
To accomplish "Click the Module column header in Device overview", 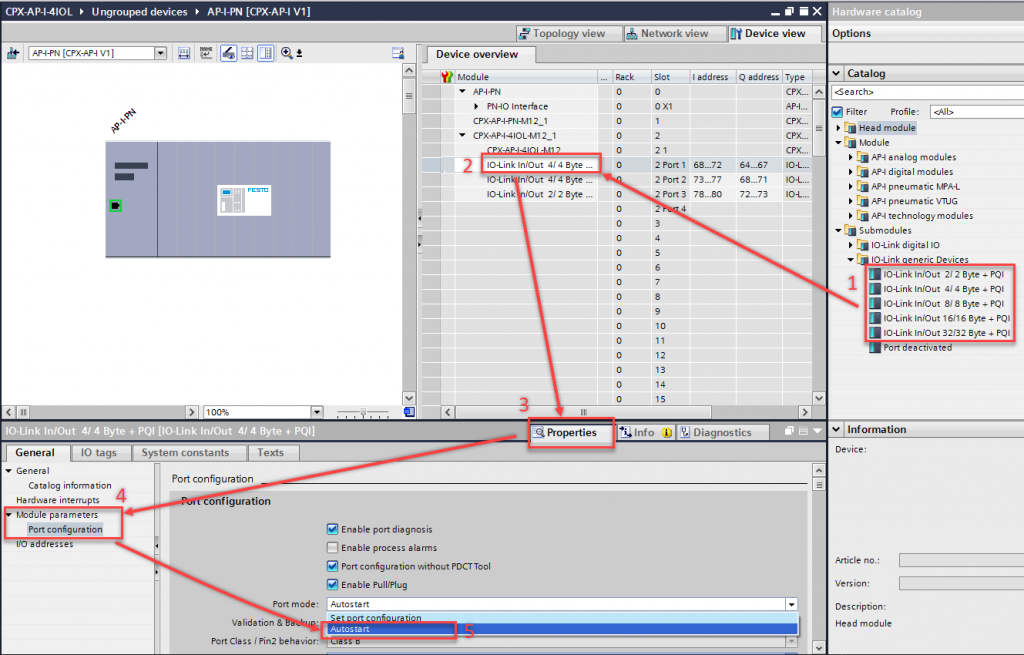I will pyautogui.click(x=526, y=77).
